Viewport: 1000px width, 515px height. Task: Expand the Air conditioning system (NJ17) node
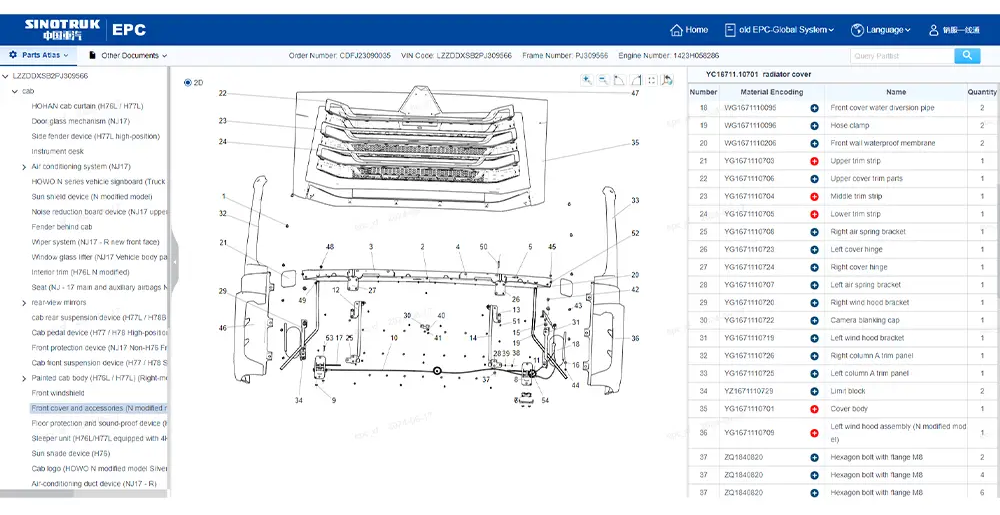tap(24, 167)
